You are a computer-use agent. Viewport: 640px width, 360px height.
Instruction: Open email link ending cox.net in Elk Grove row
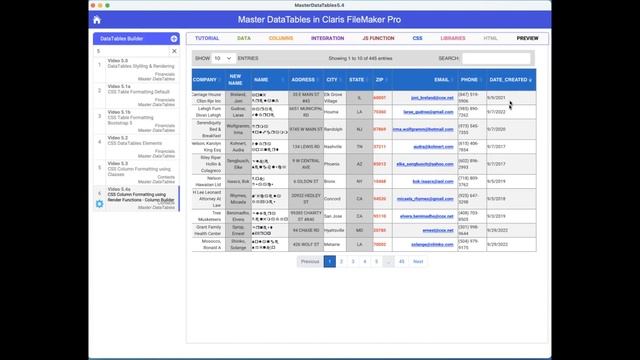point(432,98)
